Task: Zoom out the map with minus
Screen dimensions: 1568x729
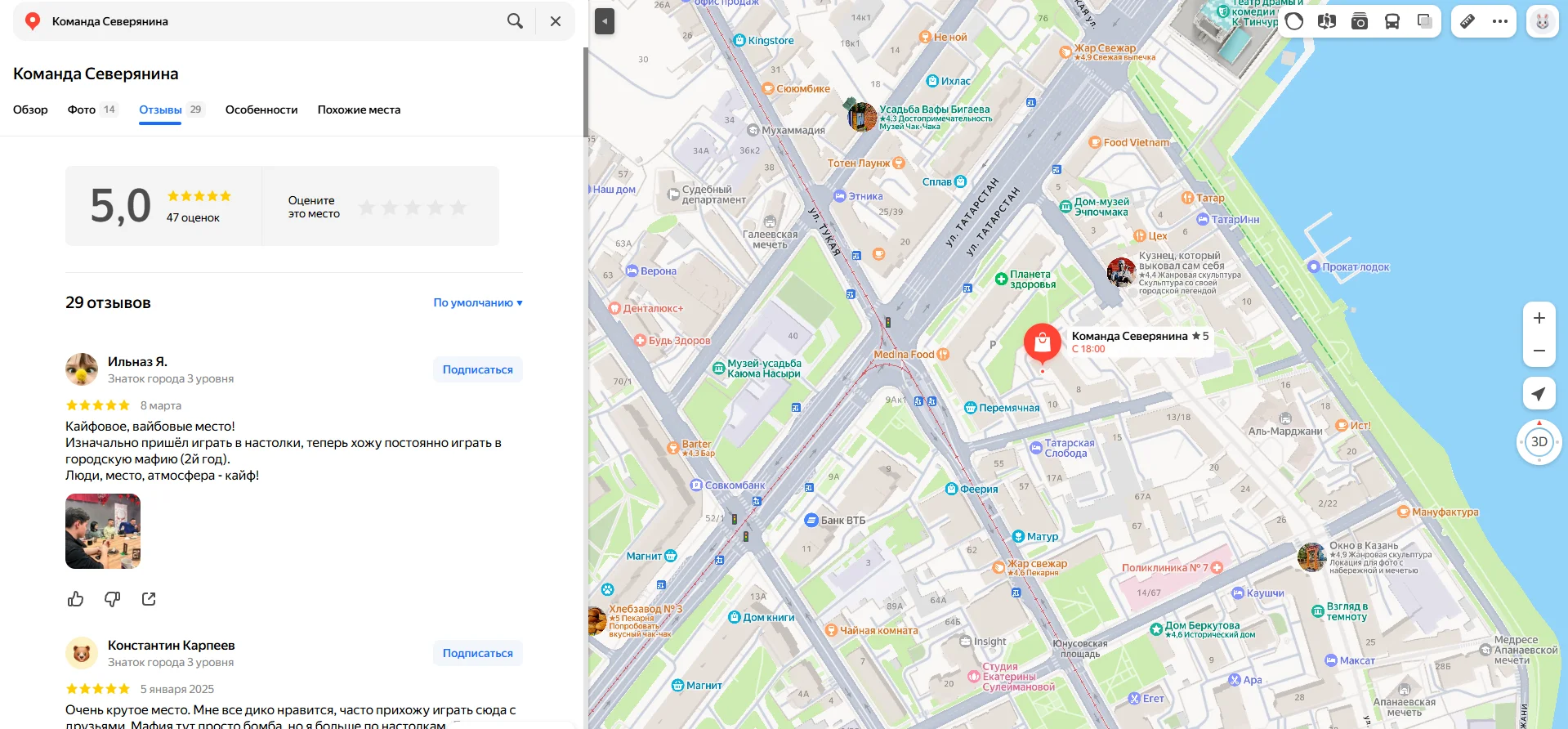Action: point(1539,351)
